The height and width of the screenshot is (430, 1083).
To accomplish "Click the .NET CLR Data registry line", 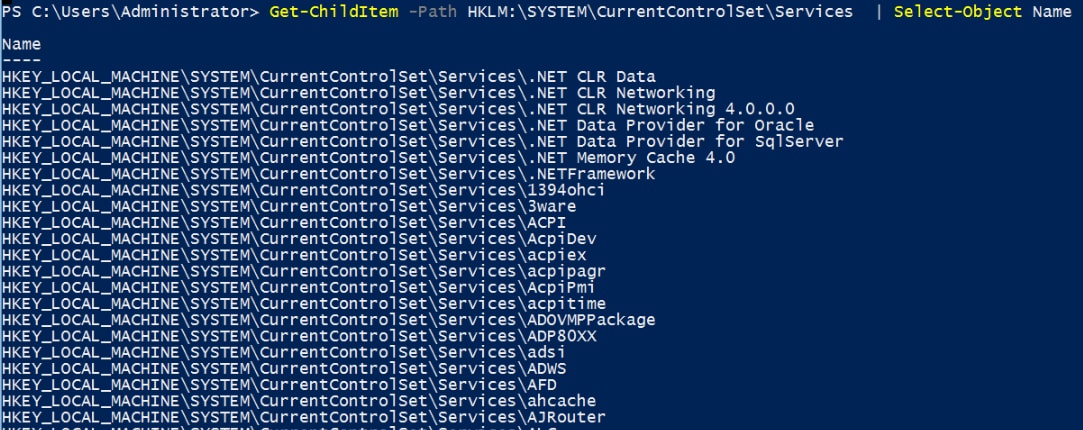I will 329,77.
